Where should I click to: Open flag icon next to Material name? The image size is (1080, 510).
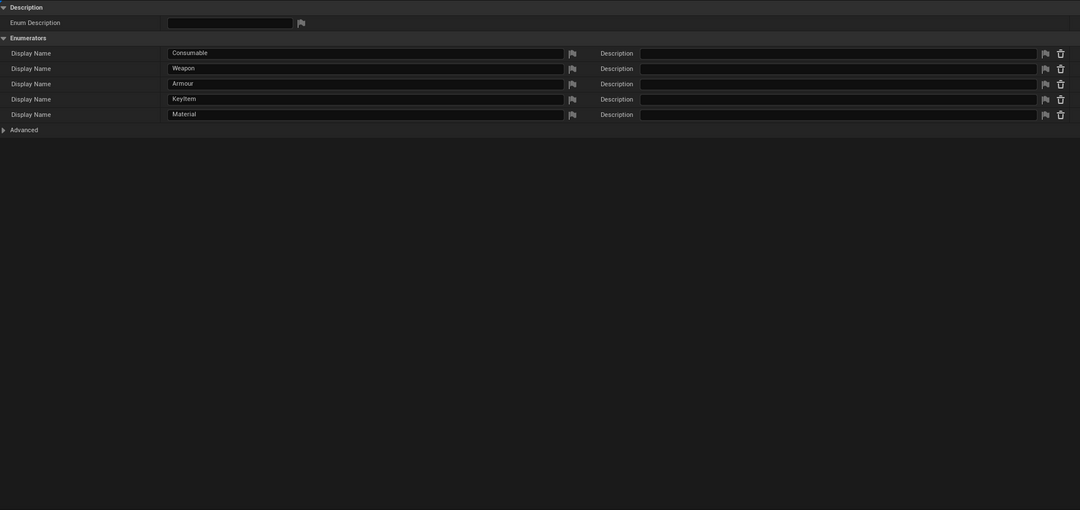coord(572,115)
